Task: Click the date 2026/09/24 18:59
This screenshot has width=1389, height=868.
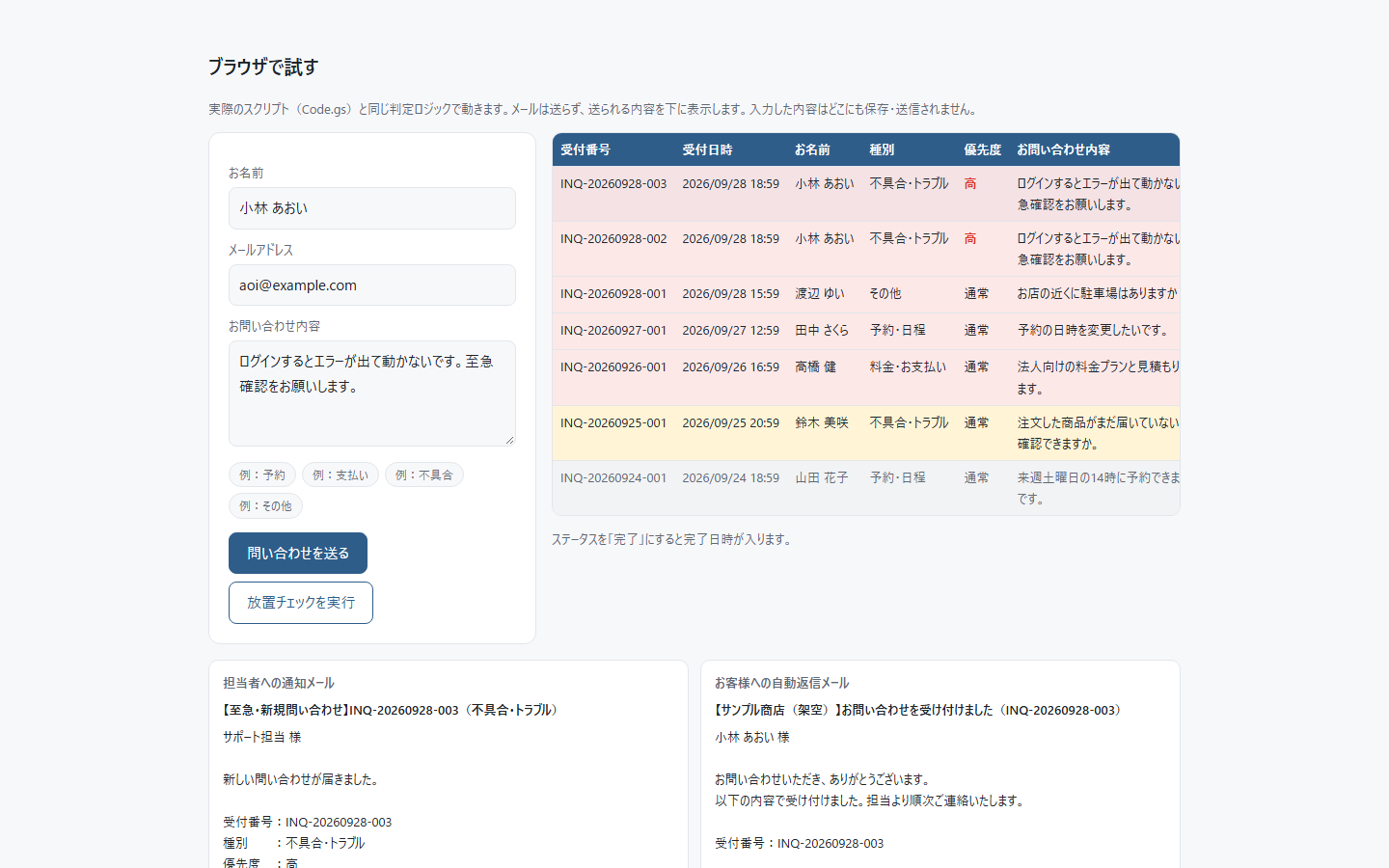Action: coord(730,477)
